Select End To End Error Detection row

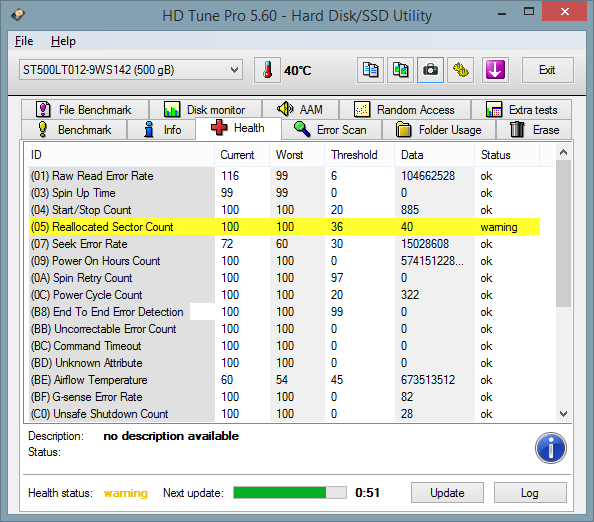[284, 312]
